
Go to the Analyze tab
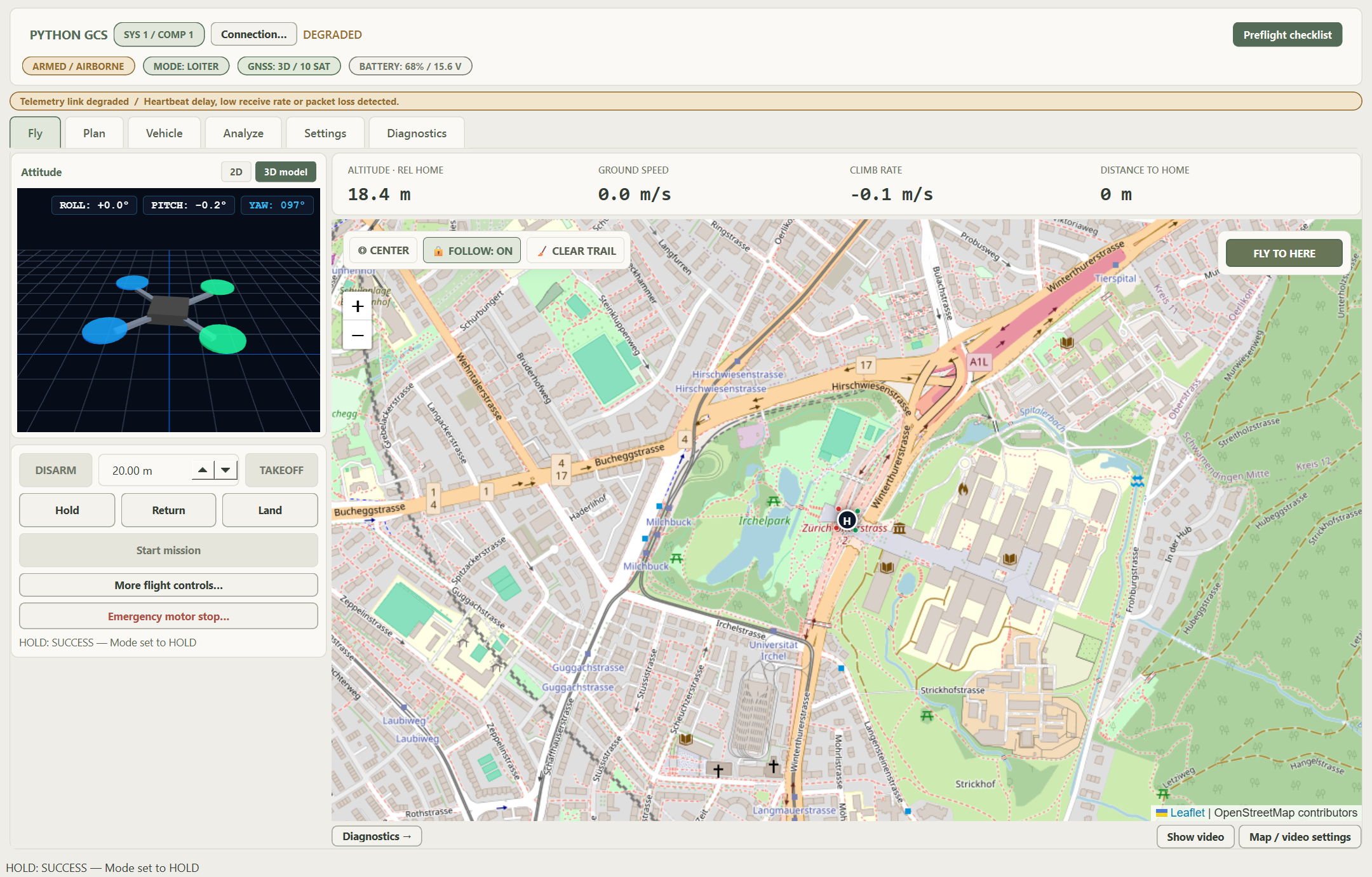[x=243, y=133]
